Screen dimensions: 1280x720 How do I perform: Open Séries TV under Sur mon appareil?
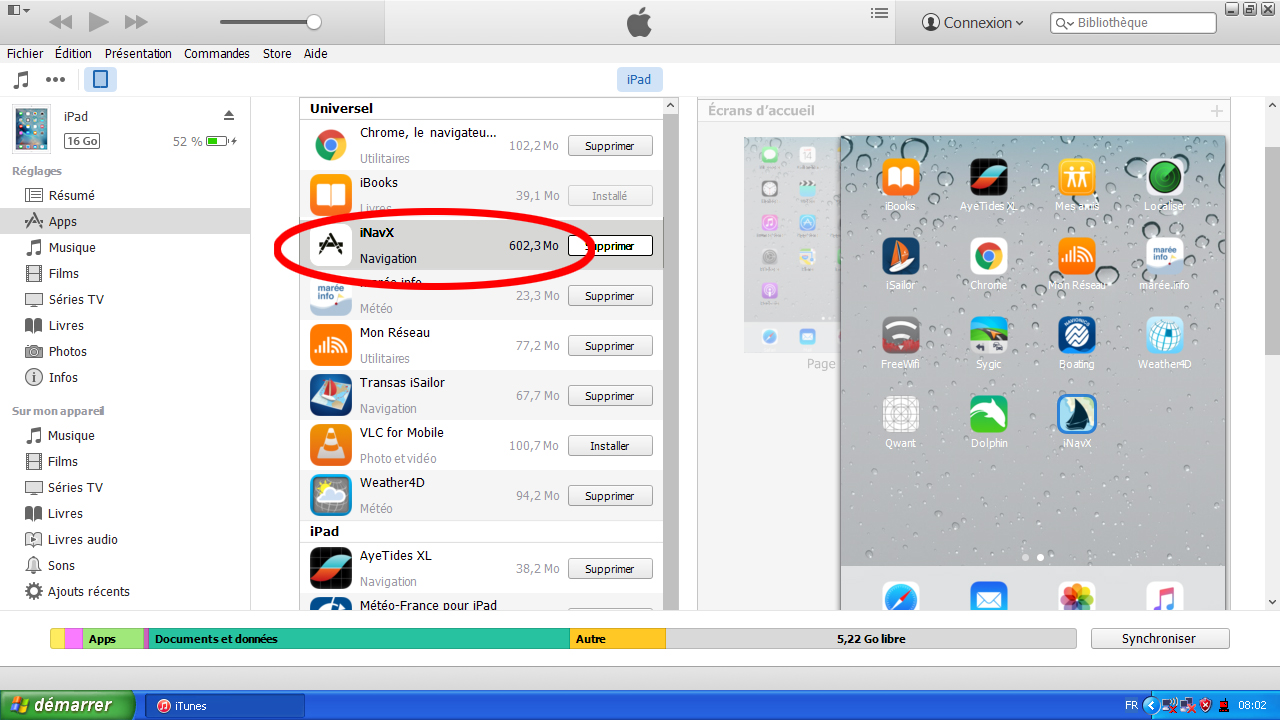tap(76, 488)
